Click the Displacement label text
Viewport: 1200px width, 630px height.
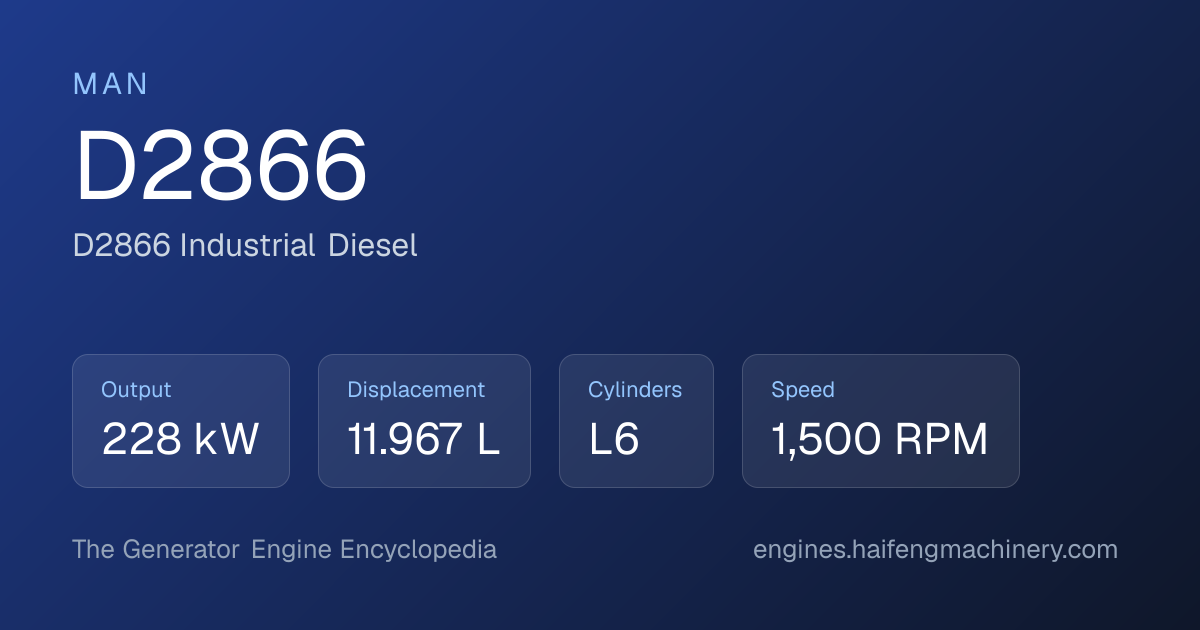416,390
